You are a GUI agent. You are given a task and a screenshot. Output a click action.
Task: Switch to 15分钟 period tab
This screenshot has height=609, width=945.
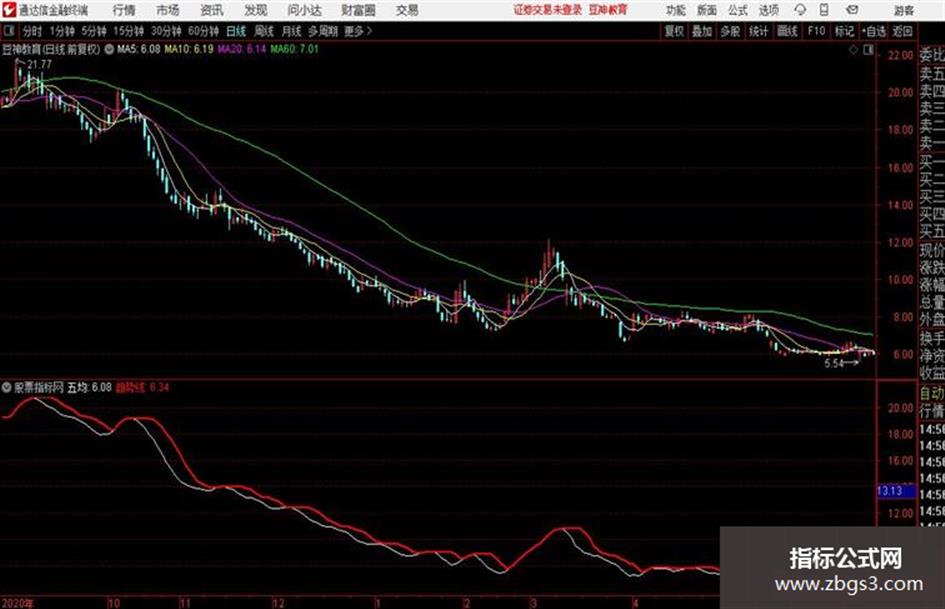click(x=128, y=31)
